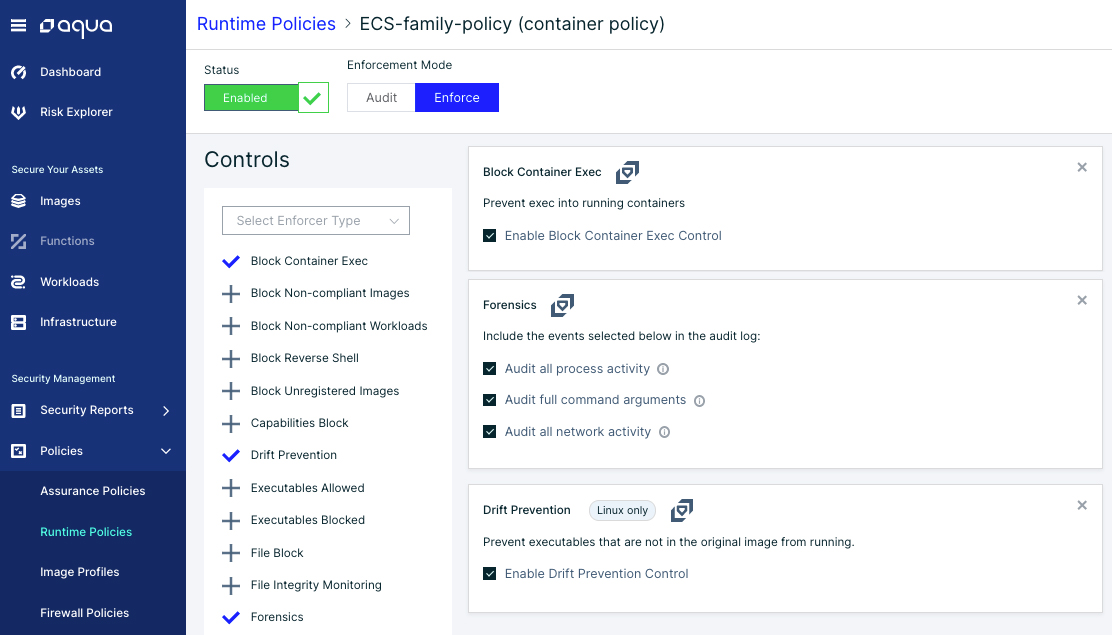Switch enforcement mode to Audit
This screenshot has width=1112, height=635.
[x=381, y=98]
